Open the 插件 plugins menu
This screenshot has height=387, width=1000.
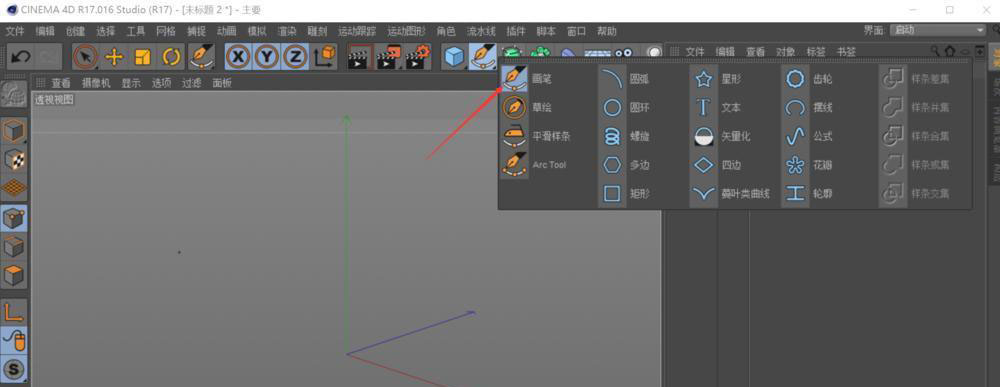[x=516, y=31]
